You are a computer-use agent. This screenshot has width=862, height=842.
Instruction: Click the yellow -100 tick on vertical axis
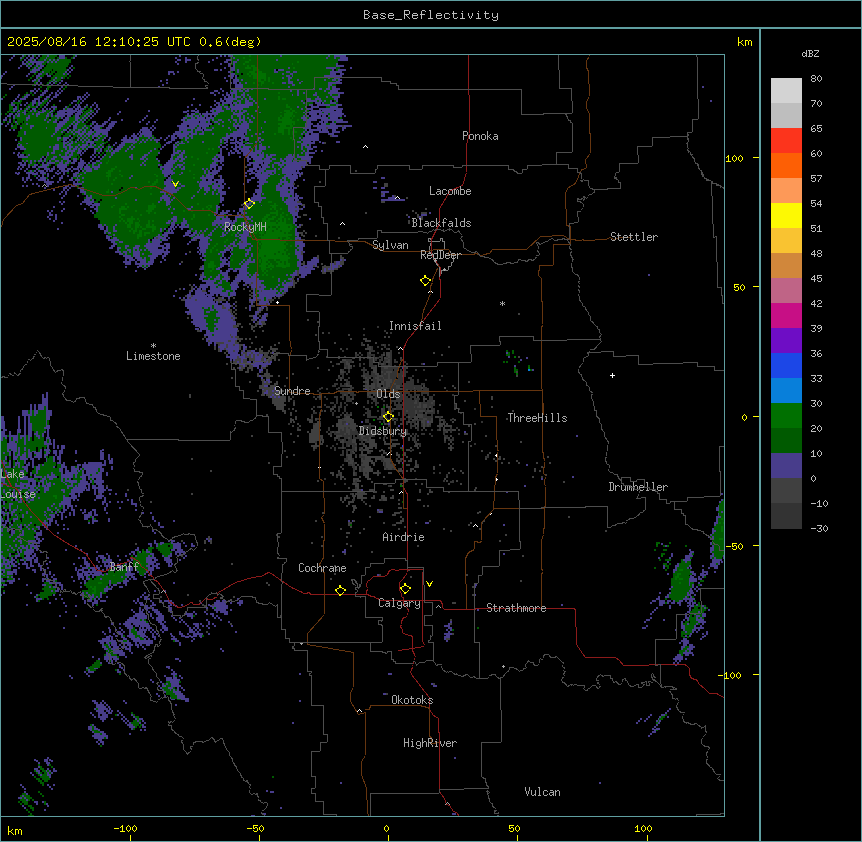click(732, 675)
